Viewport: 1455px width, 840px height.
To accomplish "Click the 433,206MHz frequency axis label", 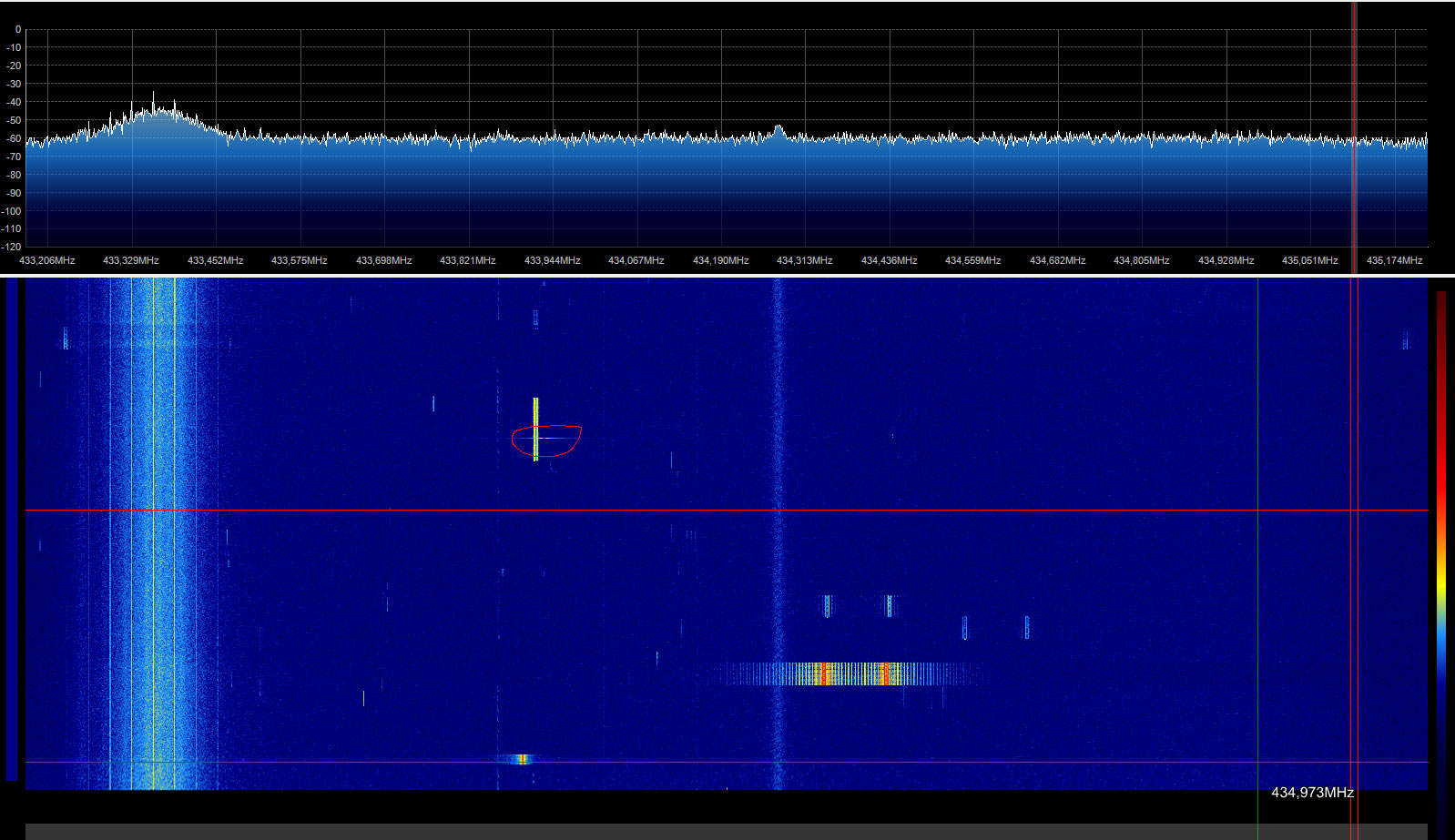I will 47,260.
